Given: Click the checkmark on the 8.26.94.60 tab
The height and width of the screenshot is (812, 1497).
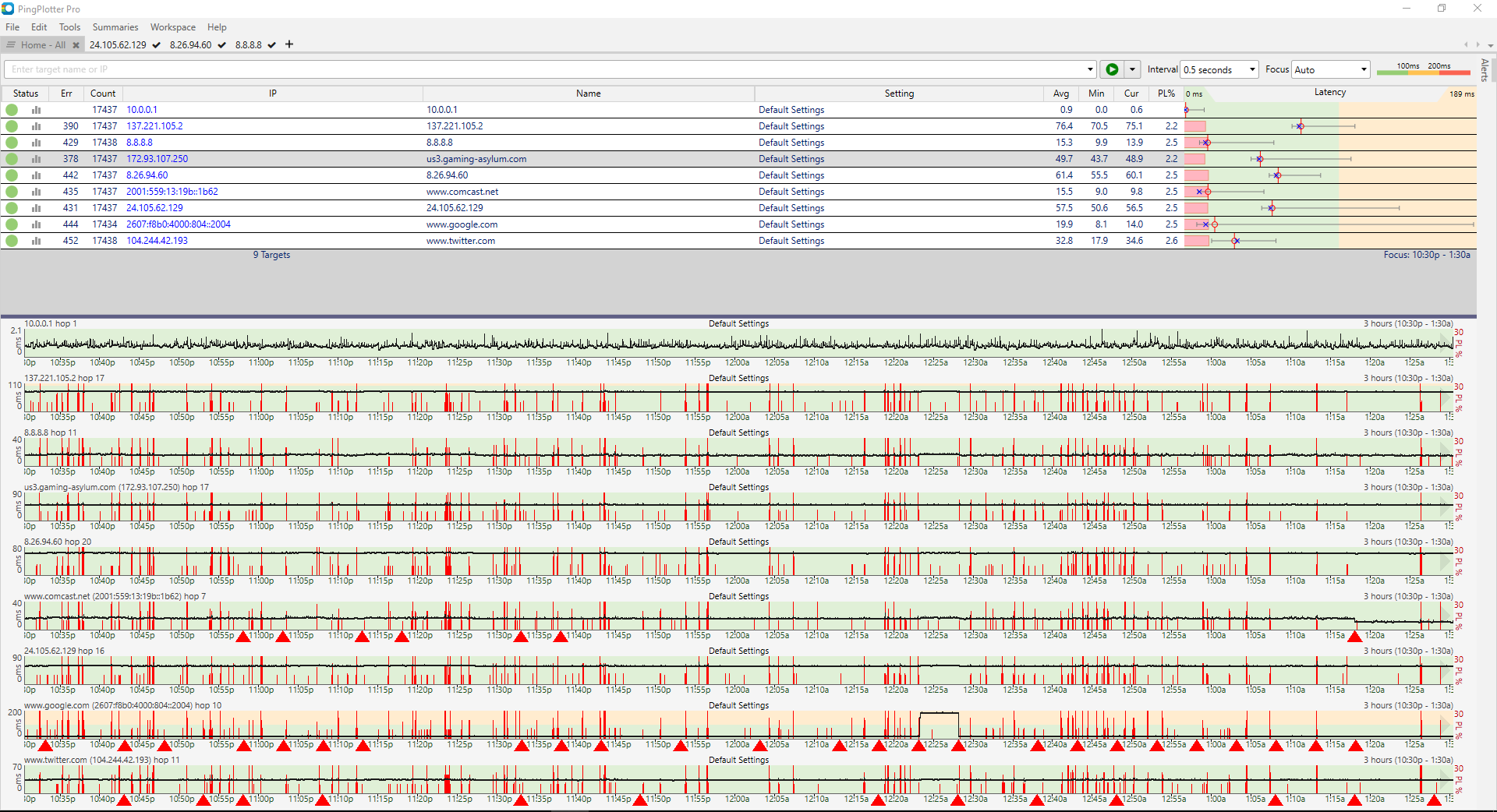Looking at the screenshot, I should click(221, 45).
